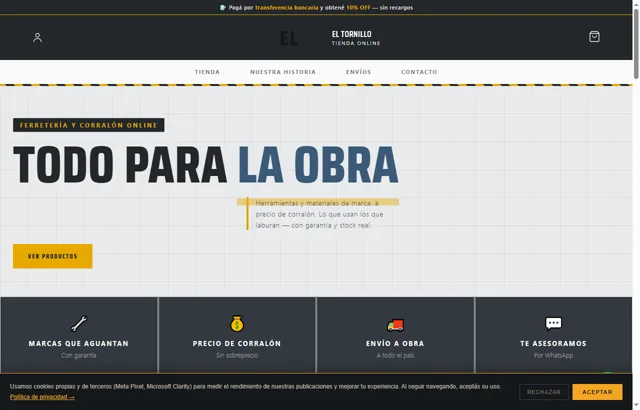Click the Todo para la obra headline
This screenshot has width=640, height=410.
[x=206, y=165]
